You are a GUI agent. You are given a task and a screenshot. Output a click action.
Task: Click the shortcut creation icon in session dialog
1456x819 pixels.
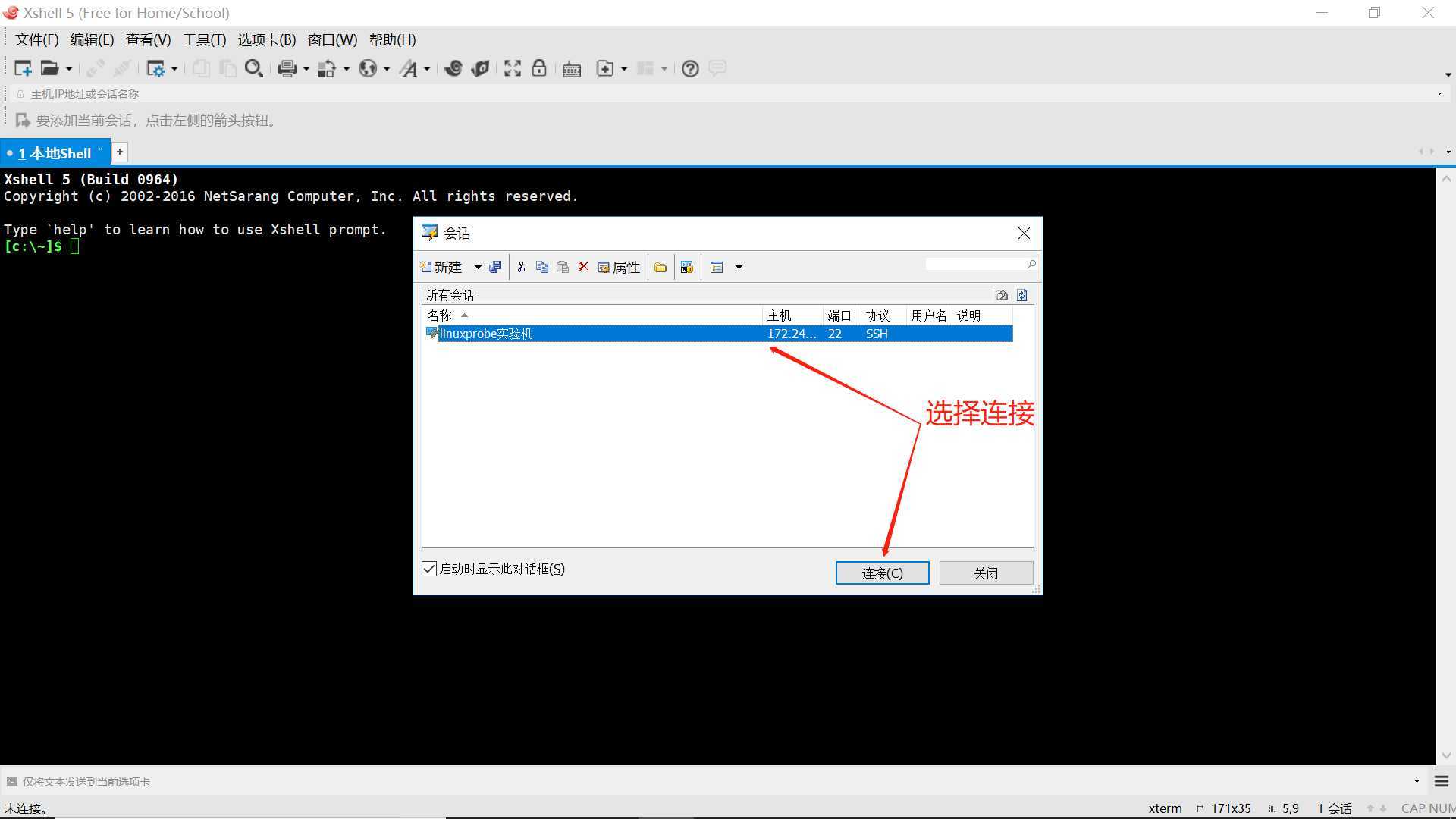(687, 267)
